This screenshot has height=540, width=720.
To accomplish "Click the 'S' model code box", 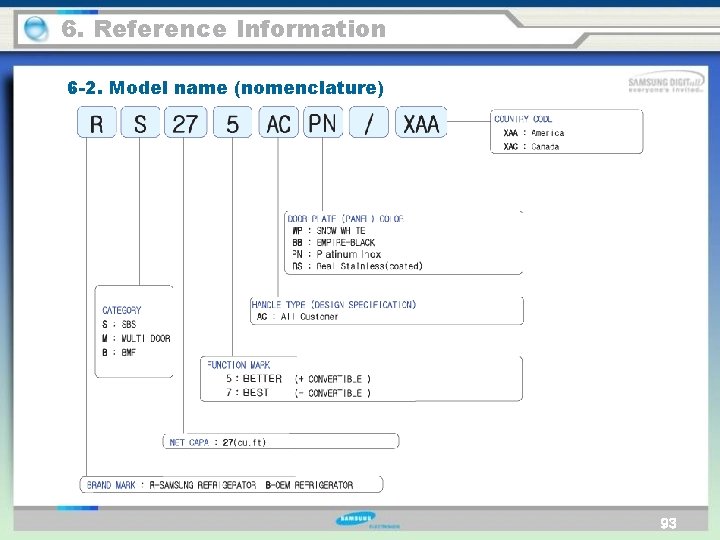I will [x=140, y=122].
